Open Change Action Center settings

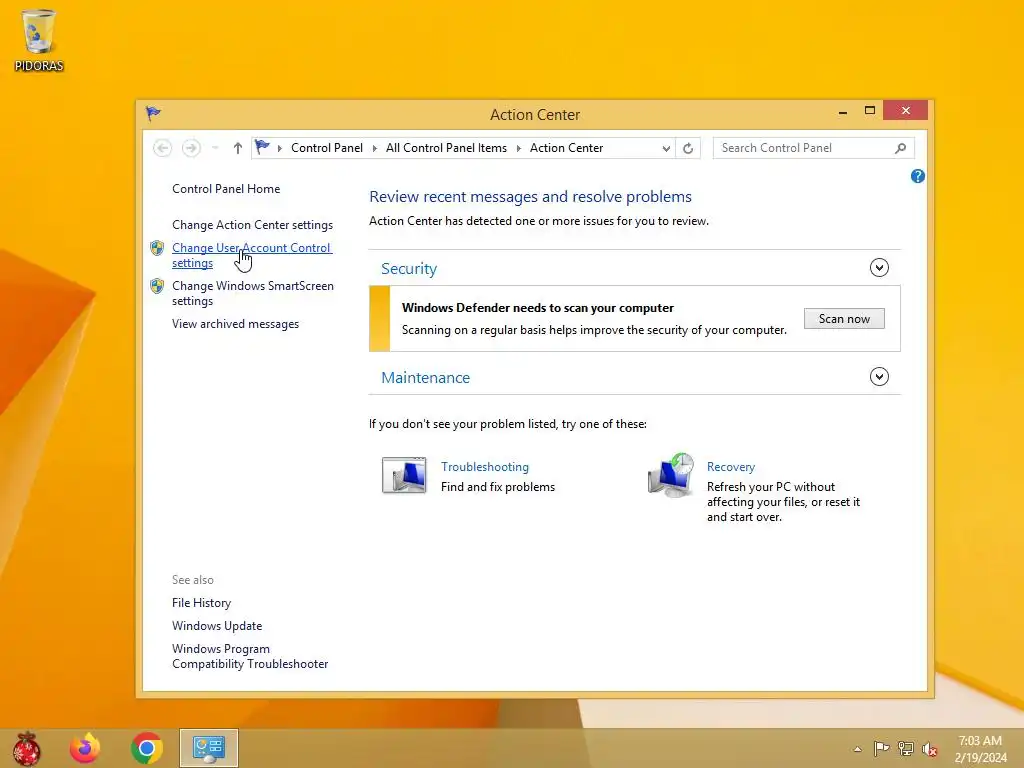pyautogui.click(x=252, y=225)
